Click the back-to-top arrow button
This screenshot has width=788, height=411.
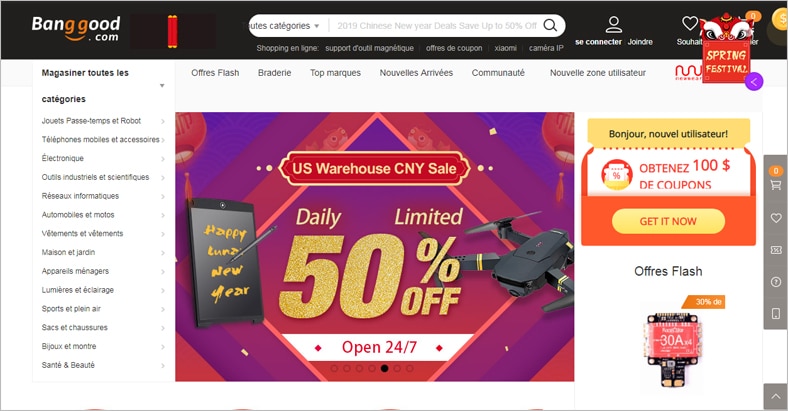click(x=775, y=397)
